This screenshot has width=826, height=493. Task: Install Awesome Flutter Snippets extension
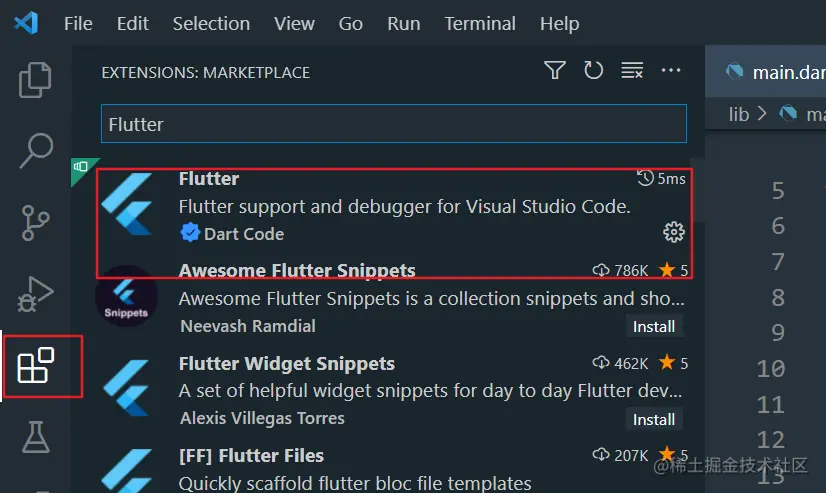point(654,326)
